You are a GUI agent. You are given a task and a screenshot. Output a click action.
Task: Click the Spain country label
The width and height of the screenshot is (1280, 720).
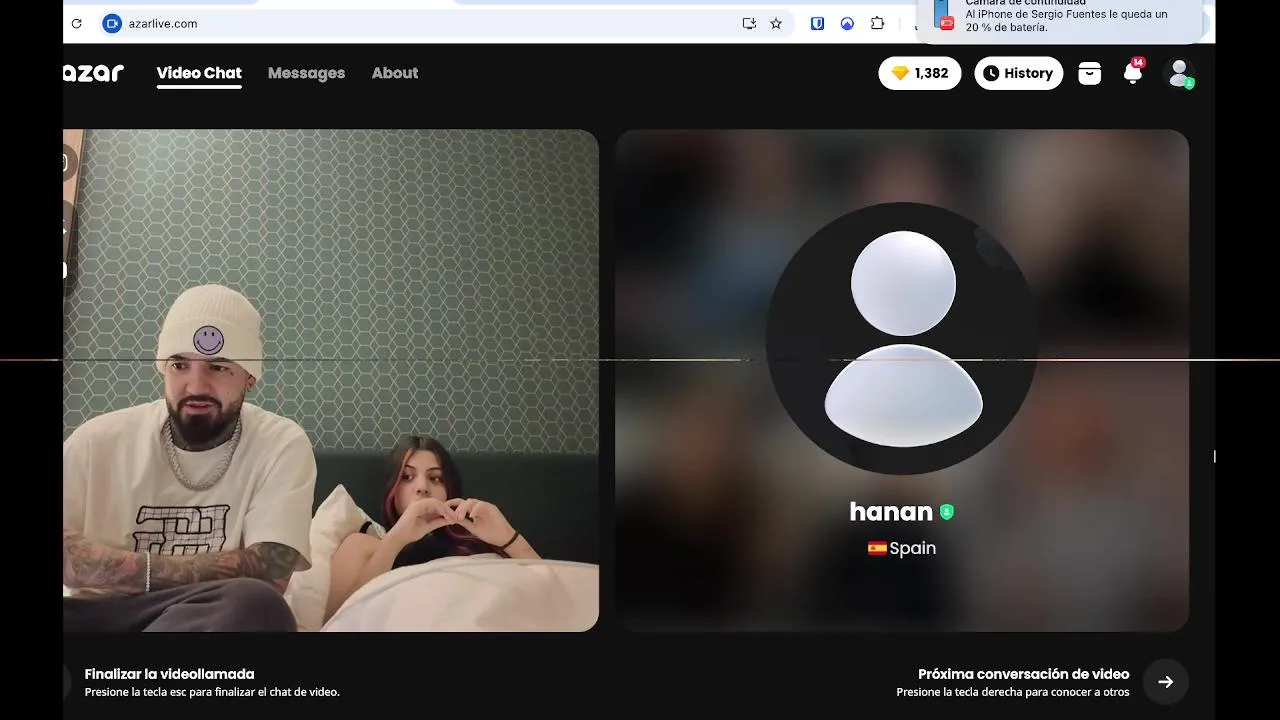(x=913, y=548)
